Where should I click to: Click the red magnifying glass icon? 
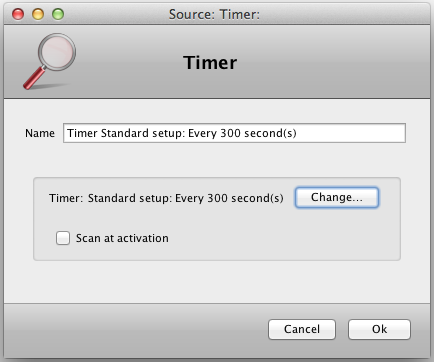(49, 62)
